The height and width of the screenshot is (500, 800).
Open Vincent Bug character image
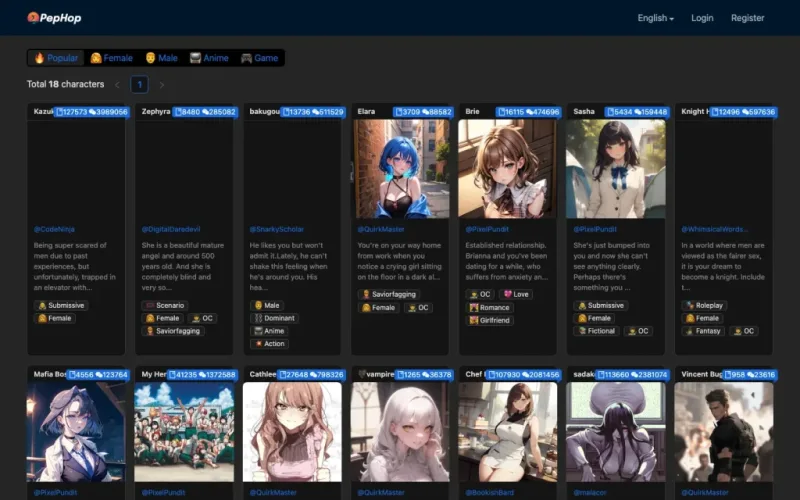[x=723, y=432]
